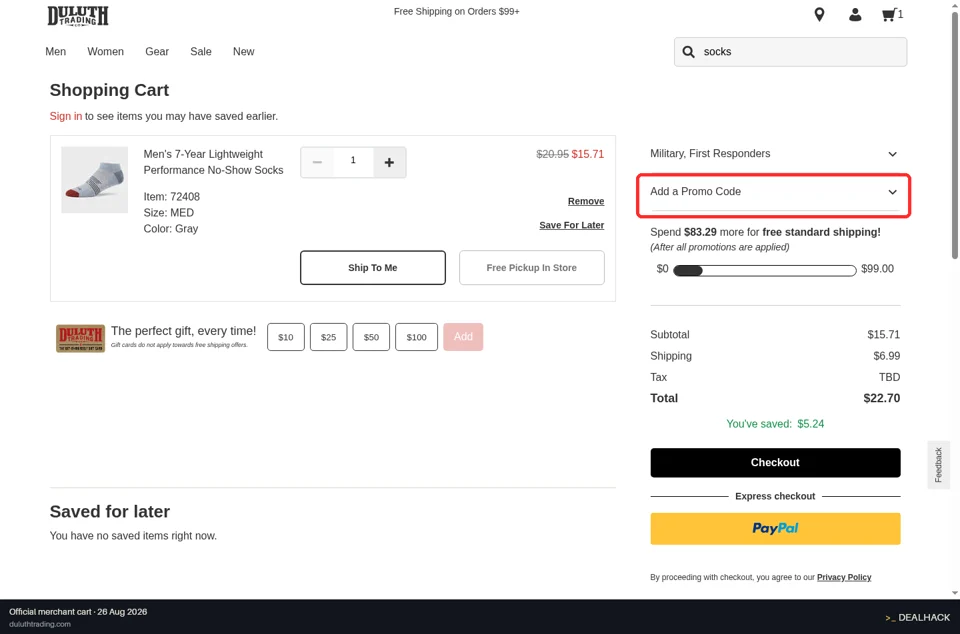This screenshot has height=634, width=960.
Task: Click Save For Later link
Action: tap(572, 225)
